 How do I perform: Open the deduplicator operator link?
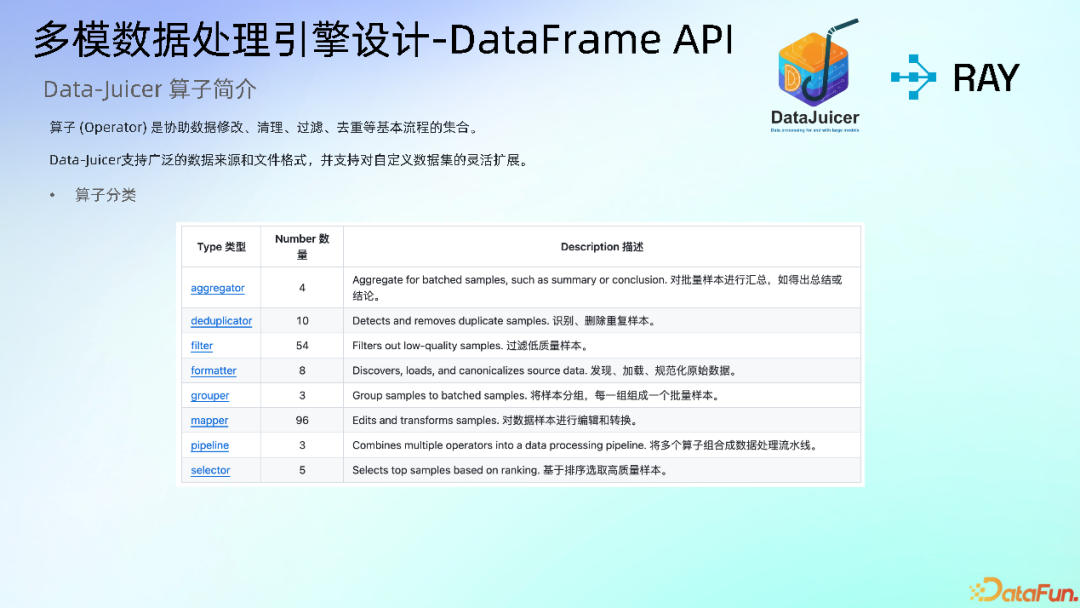coord(221,321)
